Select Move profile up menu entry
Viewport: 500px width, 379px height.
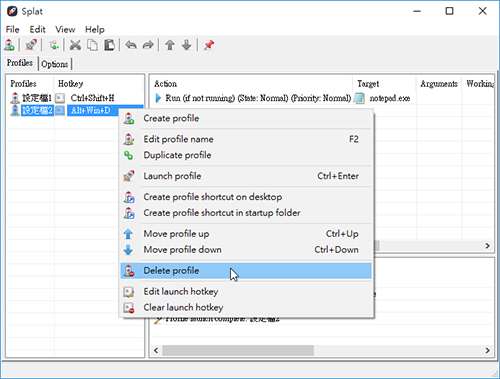(246, 234)
